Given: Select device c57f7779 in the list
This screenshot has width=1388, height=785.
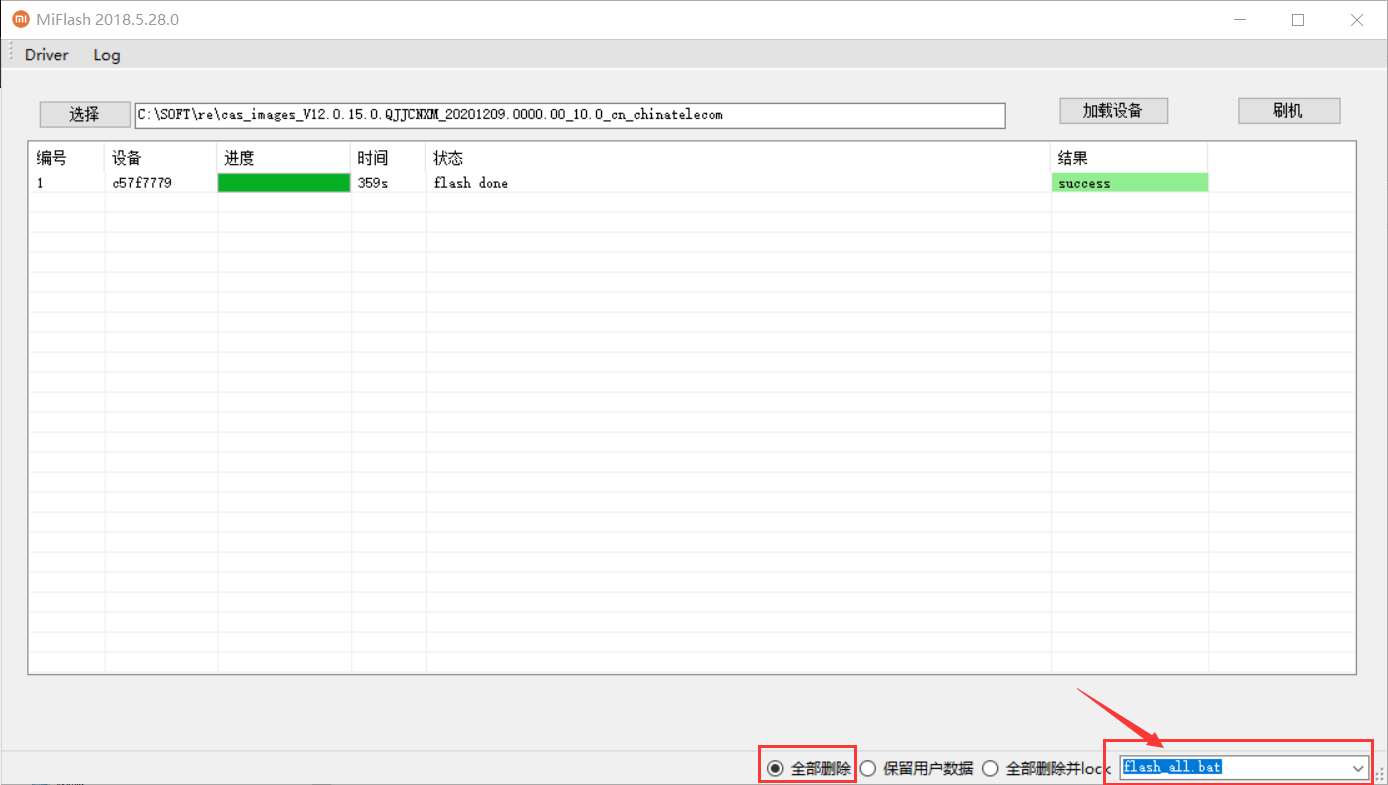Looking at the screenshot, I should 142,183.
